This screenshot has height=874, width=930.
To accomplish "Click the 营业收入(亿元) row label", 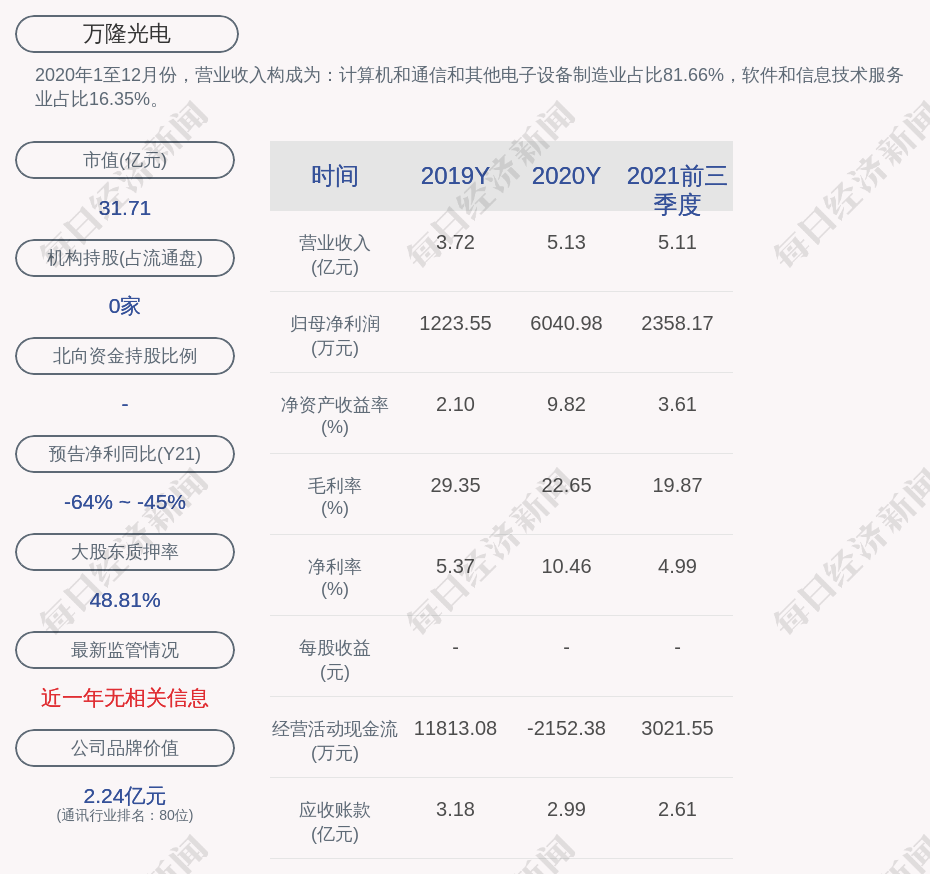I will [x=335, y=255].
